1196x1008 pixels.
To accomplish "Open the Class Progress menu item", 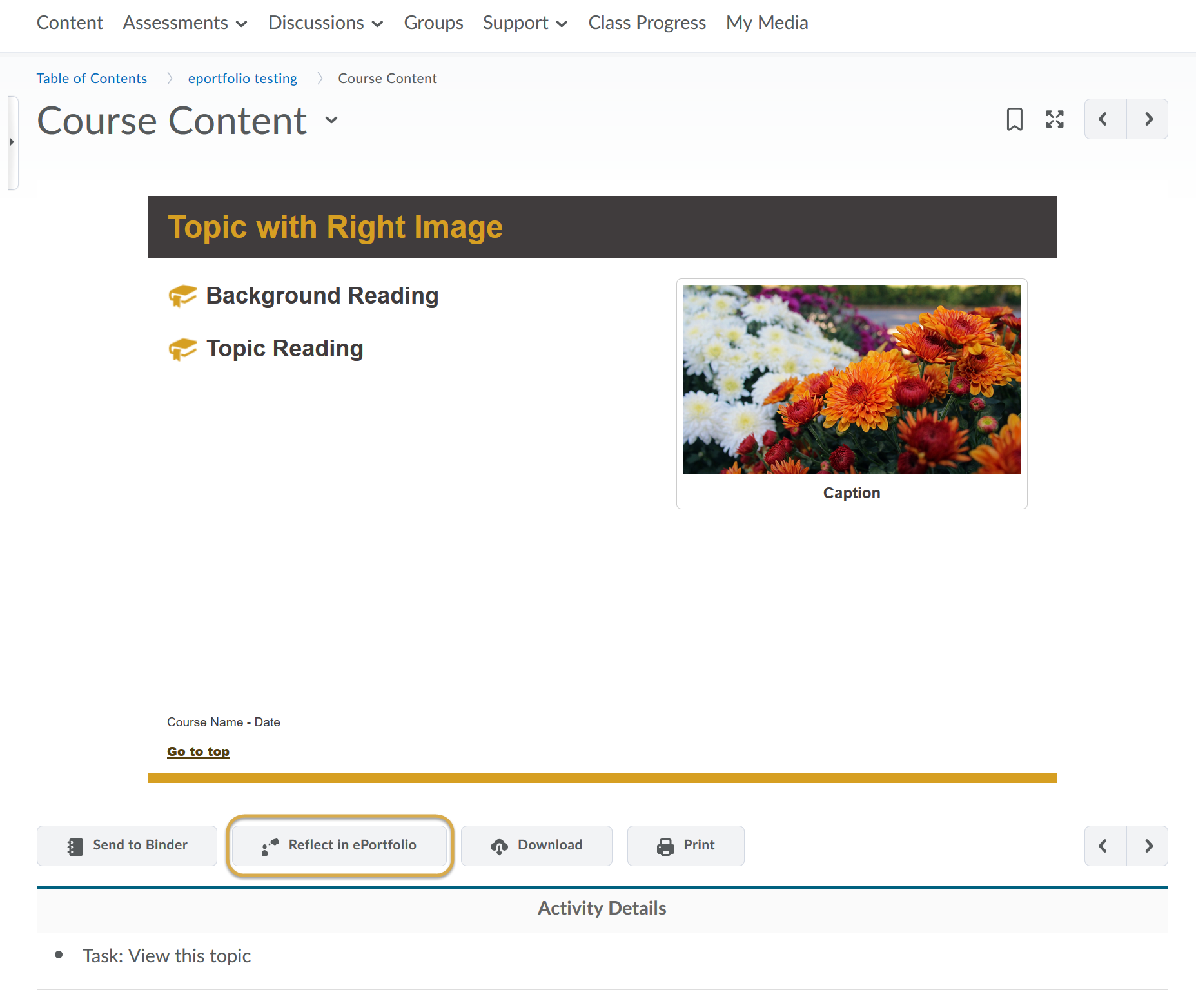I will pyautogui.click(x=647, y=23).
